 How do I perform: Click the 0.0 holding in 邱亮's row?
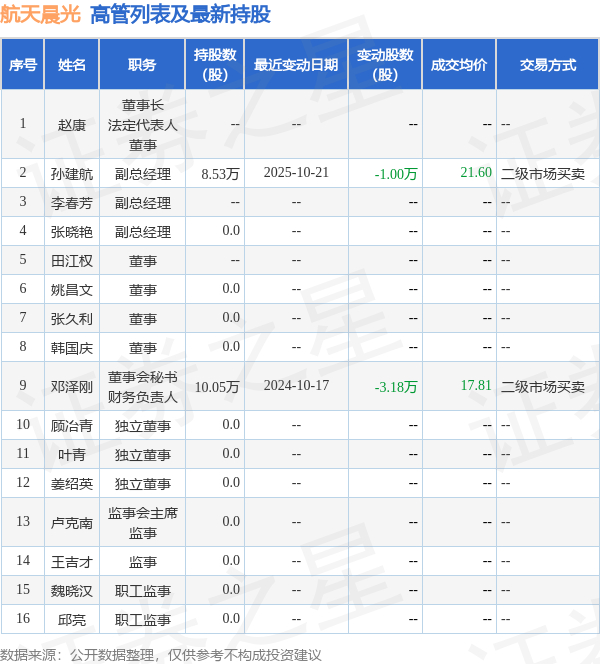[x=231, y=618]
